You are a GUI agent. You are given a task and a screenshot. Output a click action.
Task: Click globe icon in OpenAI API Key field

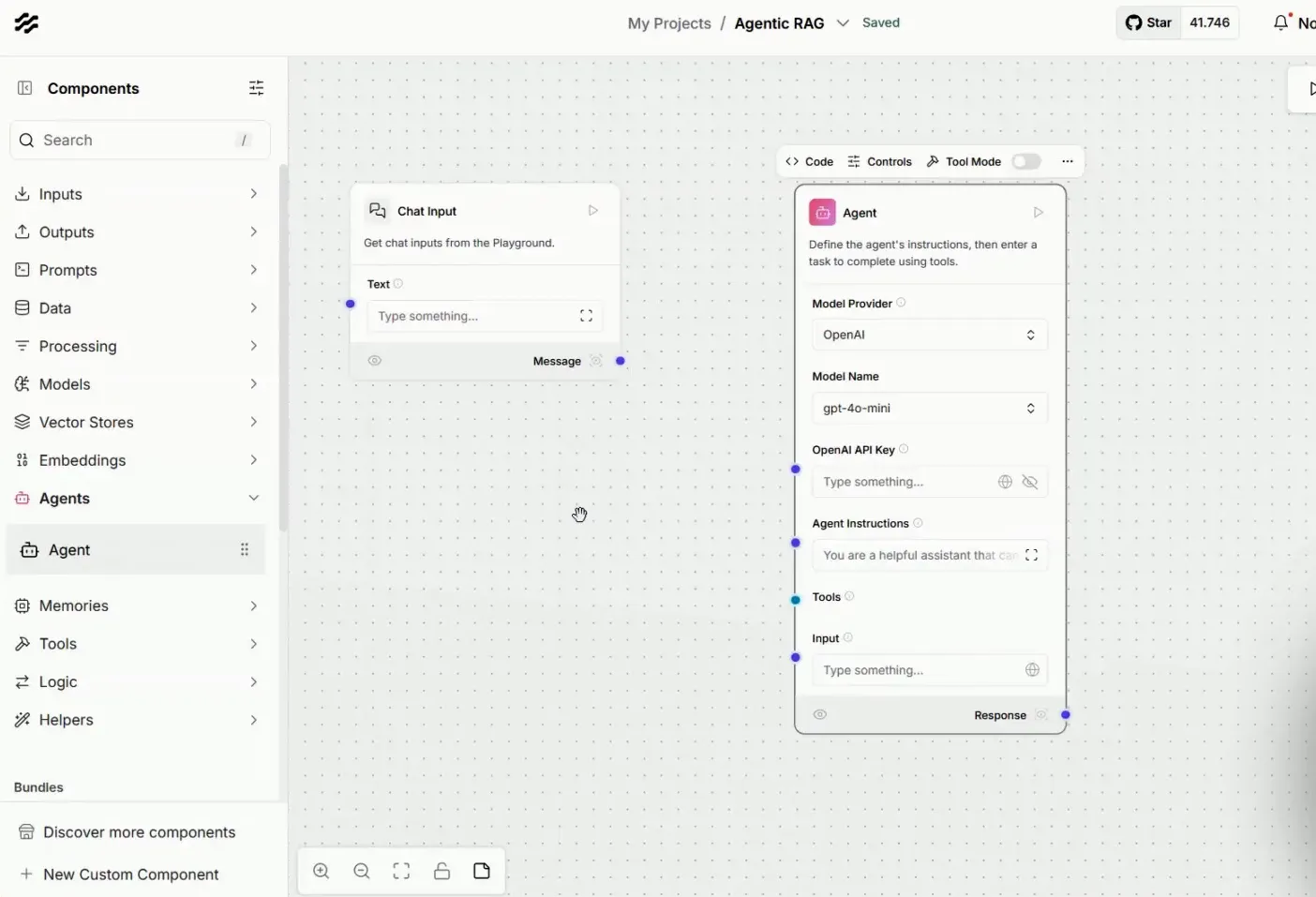pos(1005,482)
